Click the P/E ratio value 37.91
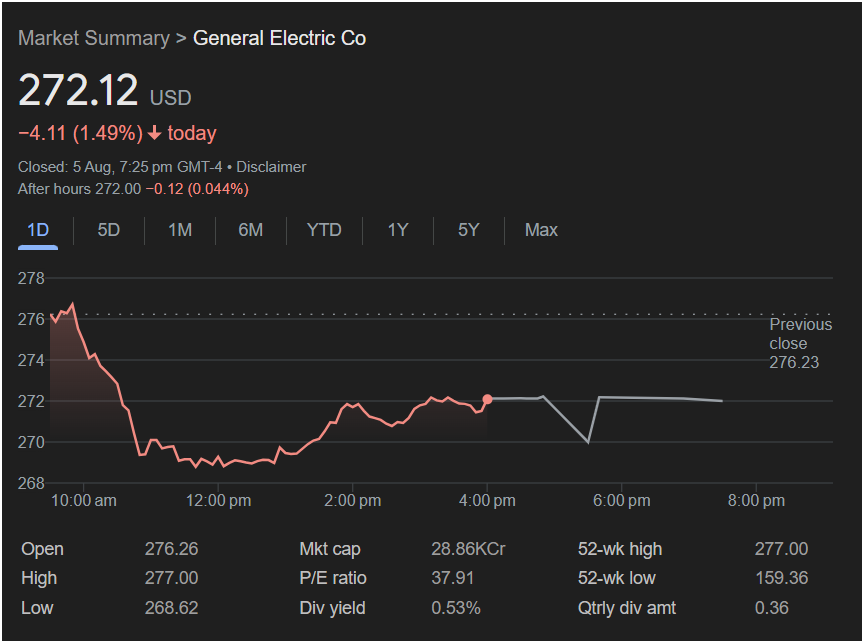The width and height of the screenshot is (864, 643). coord(452,578)
